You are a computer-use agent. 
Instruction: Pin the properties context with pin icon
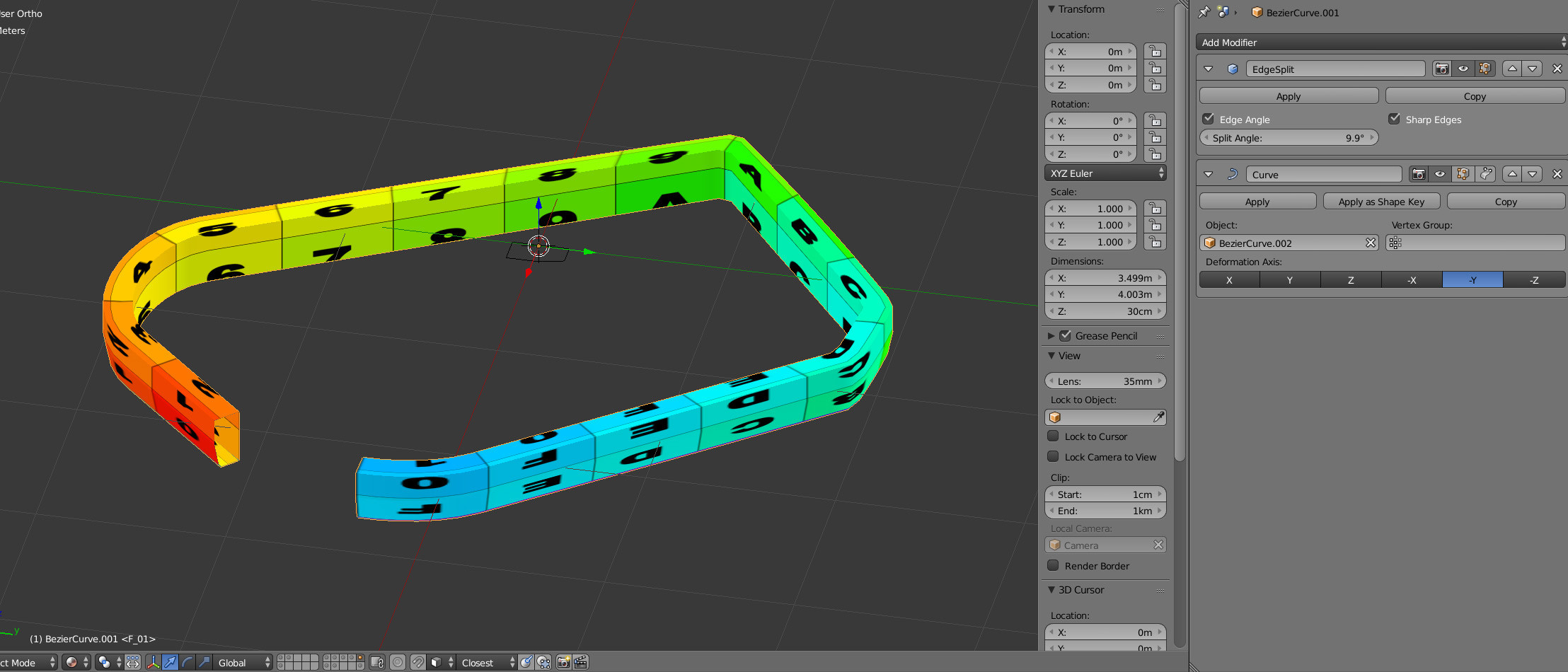click(1204, 12)
